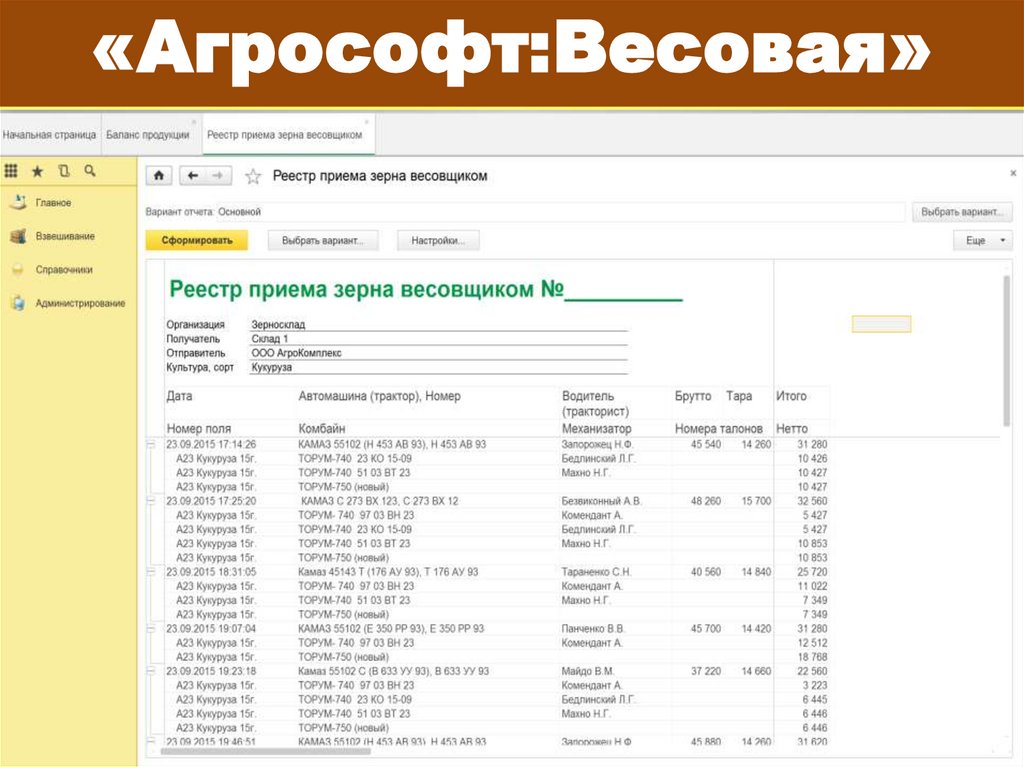
Task: Collapse group 23.09.2015 18:31:05
Action: pos(151,572)
